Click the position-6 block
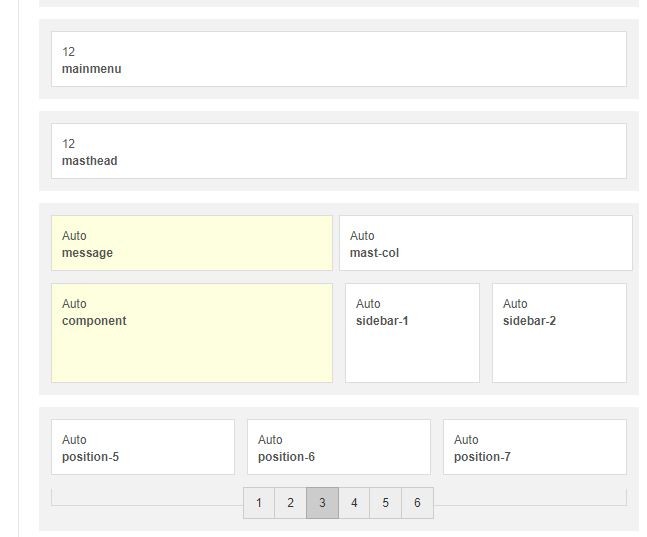 click(x=339, y=447)
